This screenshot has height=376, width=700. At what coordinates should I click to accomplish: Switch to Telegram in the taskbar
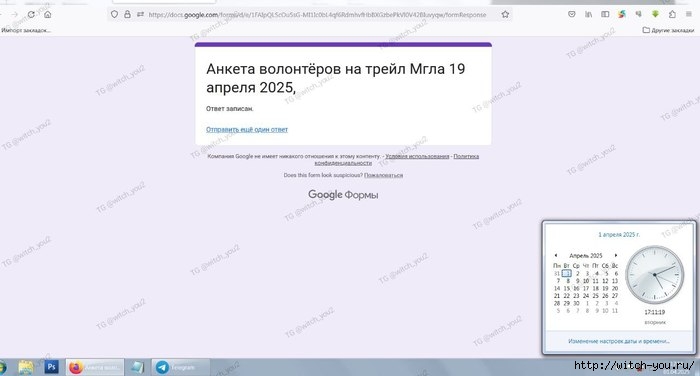(180, 367)
